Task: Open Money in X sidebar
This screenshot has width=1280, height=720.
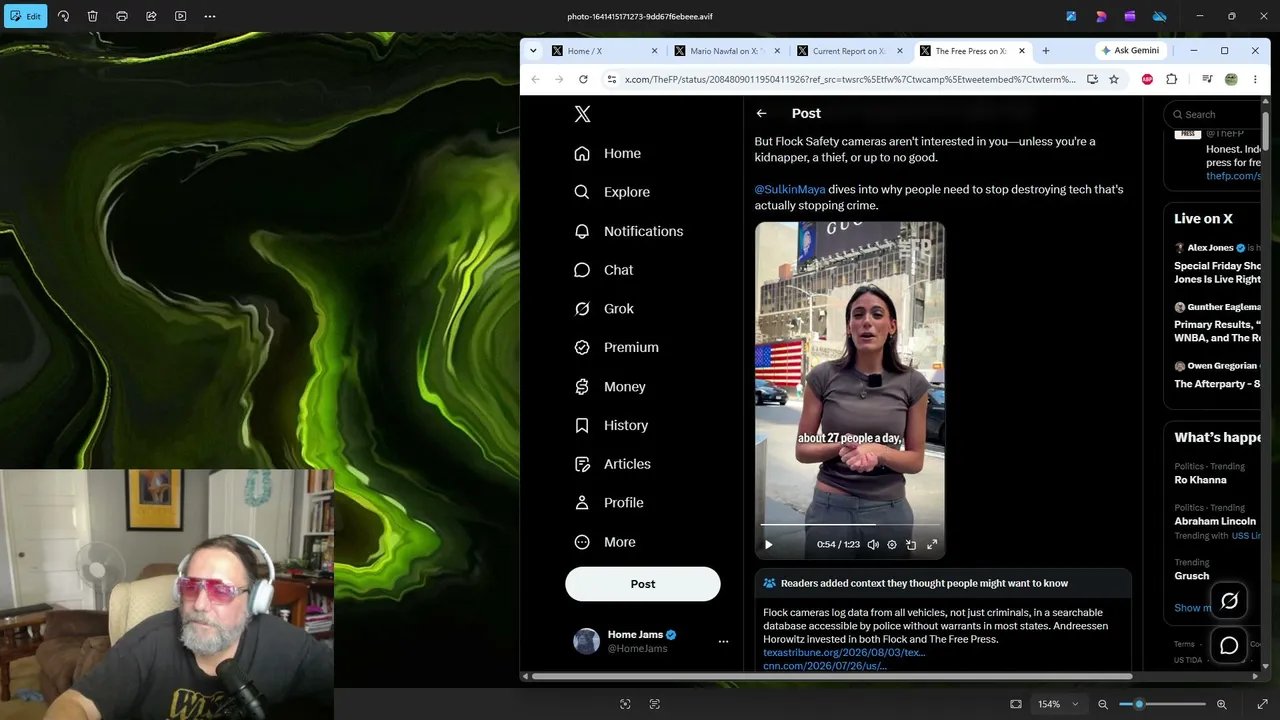Action: [x=610, y=386]
